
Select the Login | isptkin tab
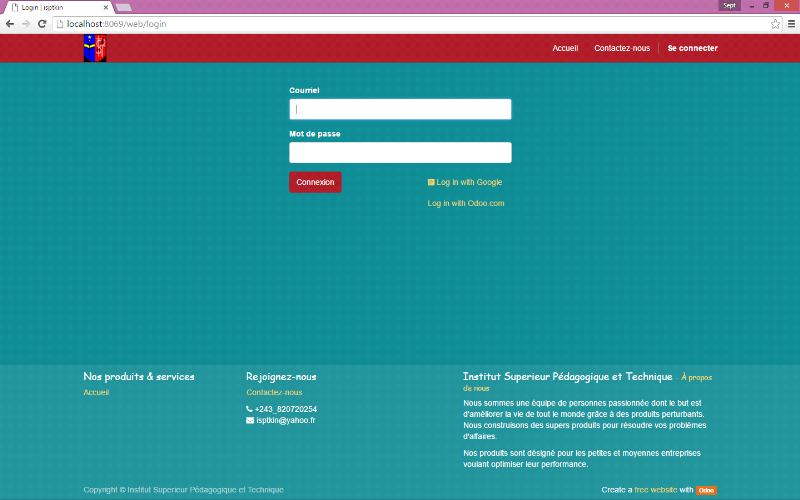[57, 8]
